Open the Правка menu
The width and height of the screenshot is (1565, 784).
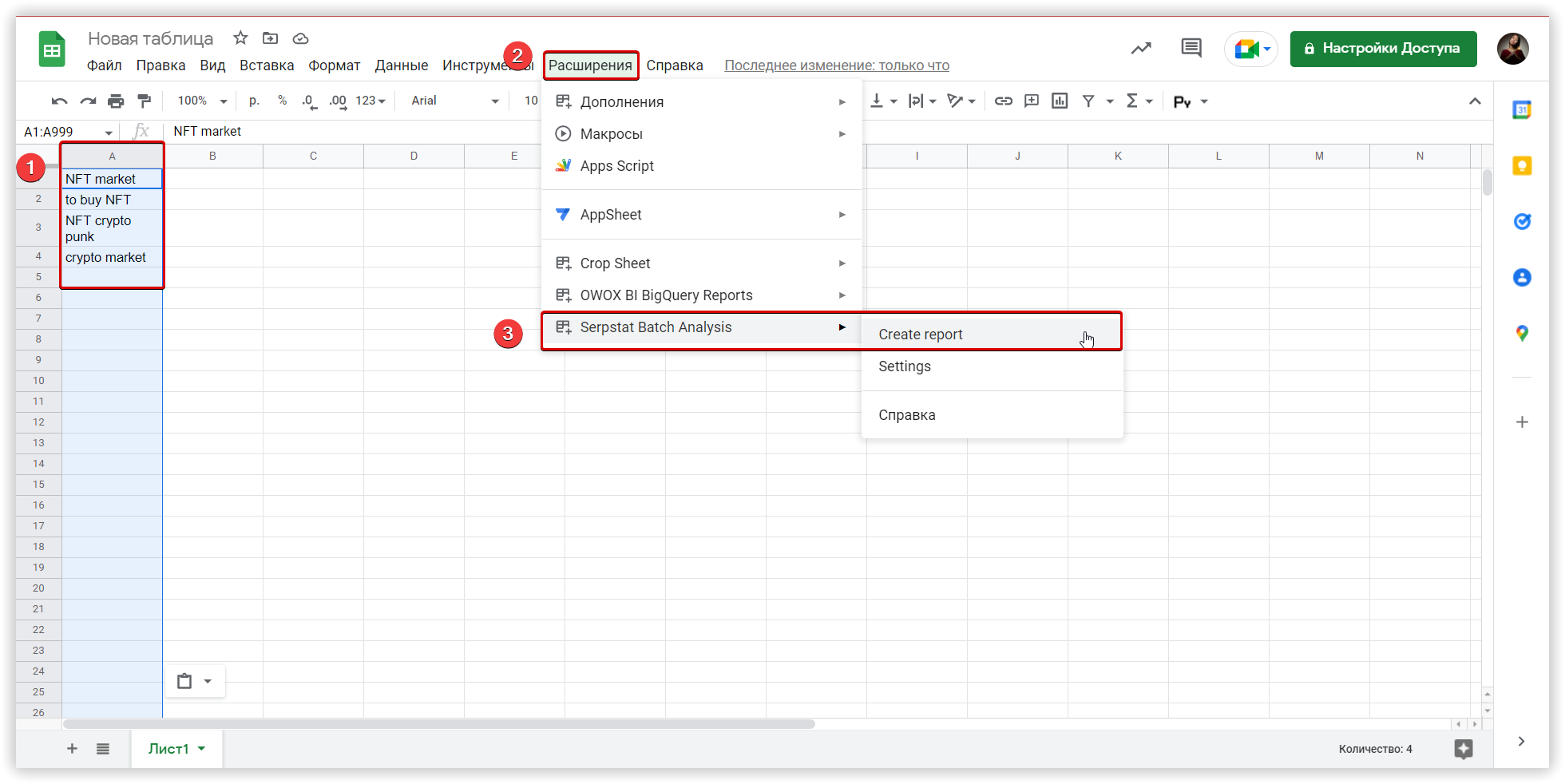pos(160,65)
